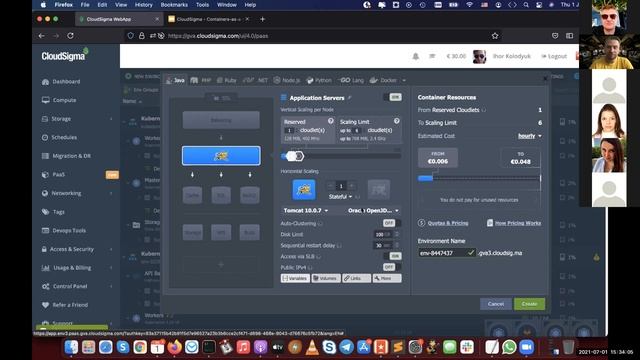Open the Variables button

(295, 278)
